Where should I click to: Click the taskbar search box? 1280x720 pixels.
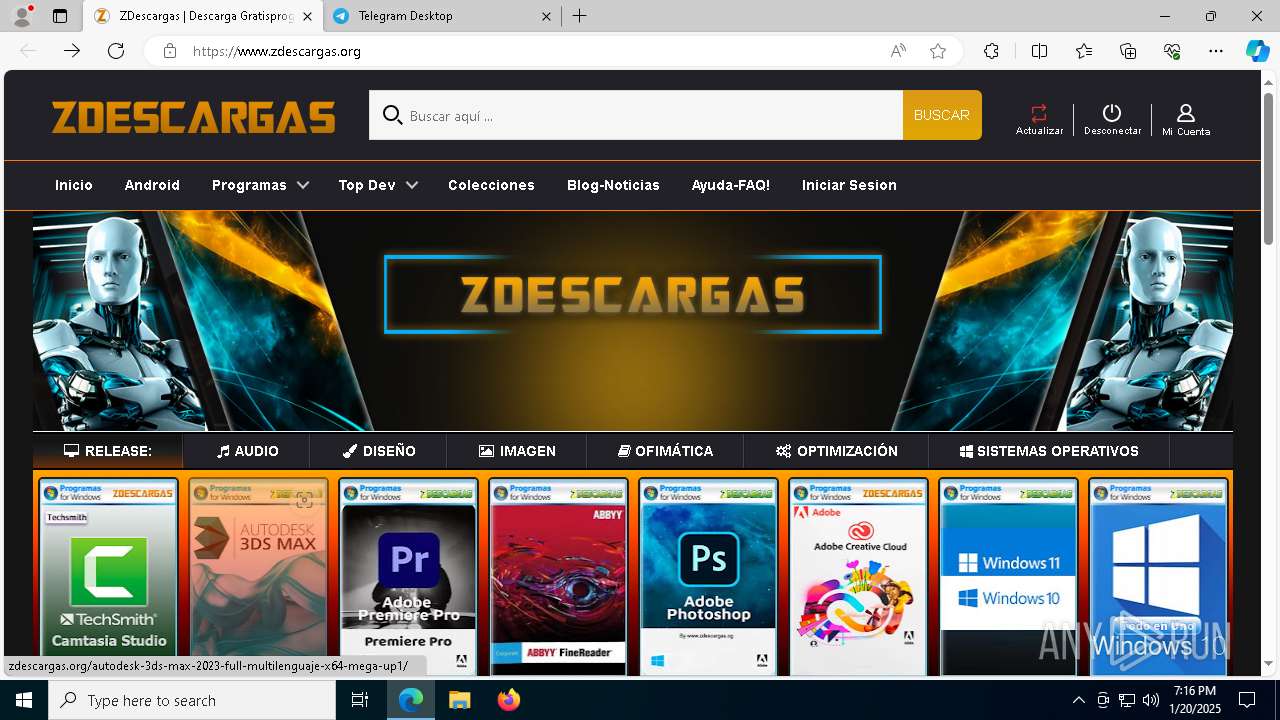pyautogui.click(x=192, y=700)
